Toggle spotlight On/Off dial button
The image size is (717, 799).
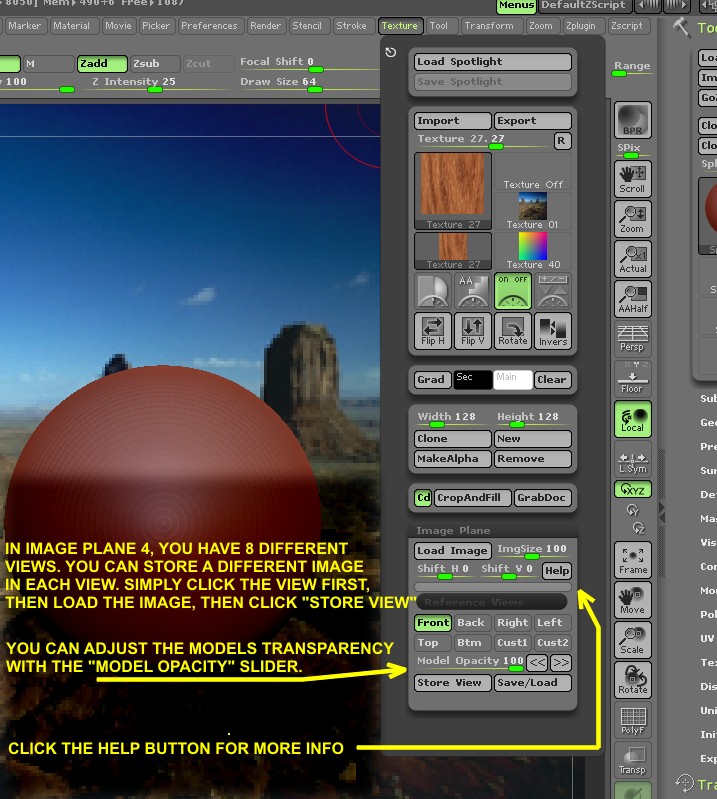pyautogui.click(x=513, y=291)
